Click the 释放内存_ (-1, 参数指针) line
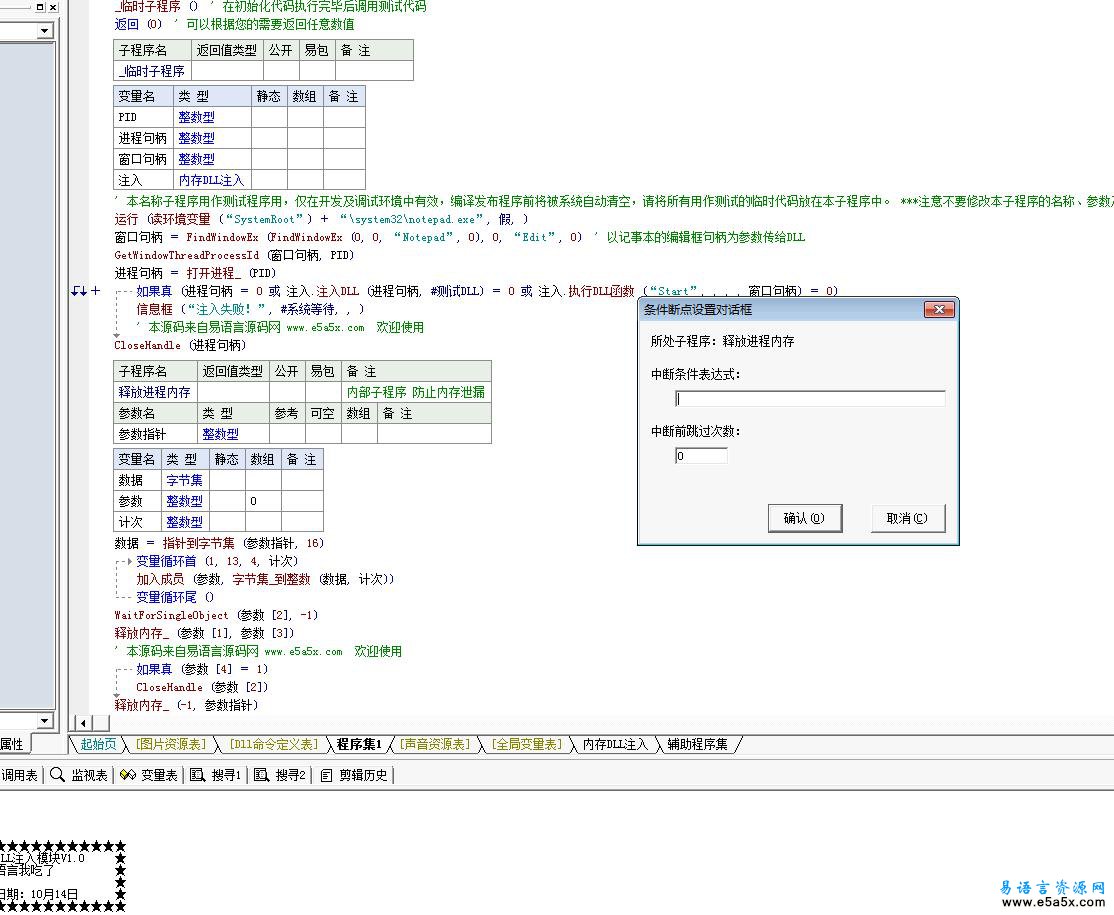The height and width of the screenshot is (915, 1114). pyautogui.click(x=186, y=705)
